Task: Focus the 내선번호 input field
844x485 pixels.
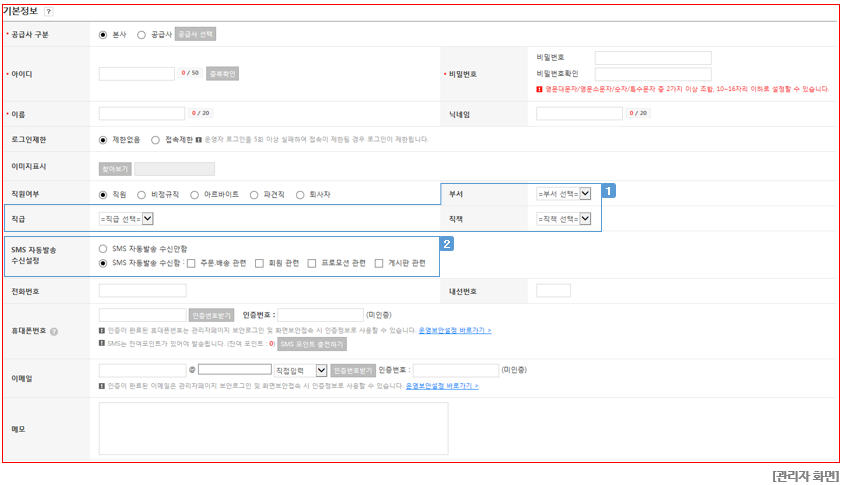Action: coord(553,291)
